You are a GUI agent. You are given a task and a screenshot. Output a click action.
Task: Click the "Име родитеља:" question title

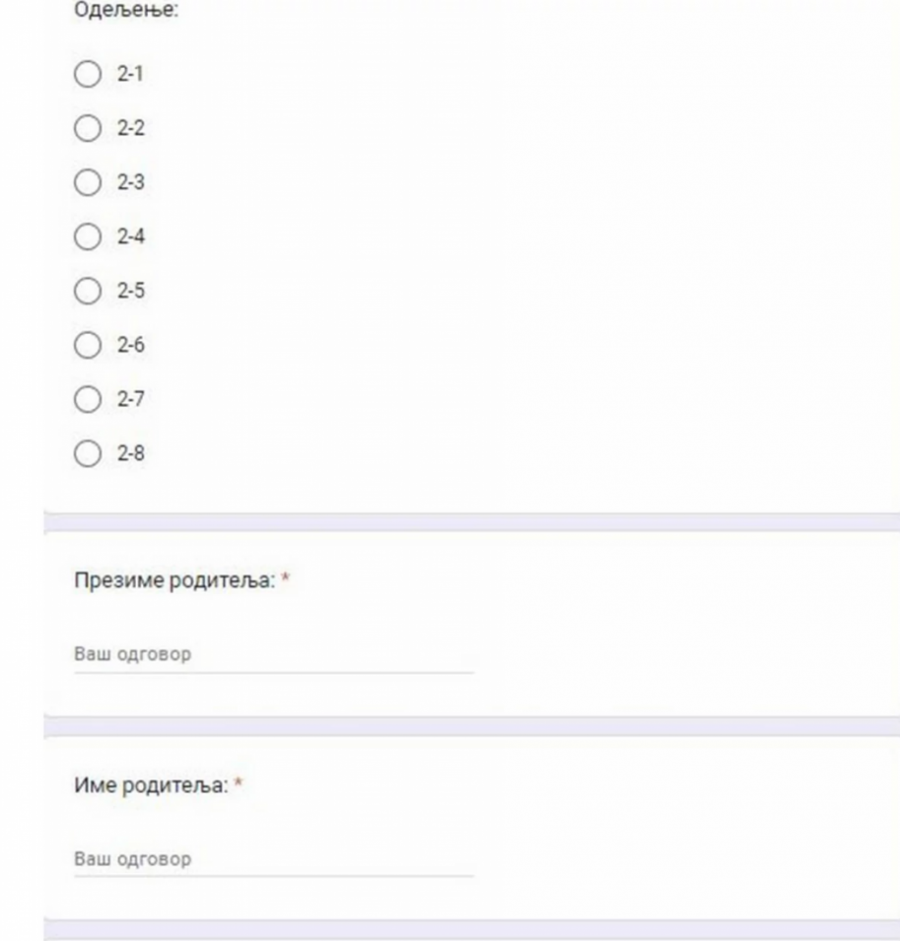[152, 786]
